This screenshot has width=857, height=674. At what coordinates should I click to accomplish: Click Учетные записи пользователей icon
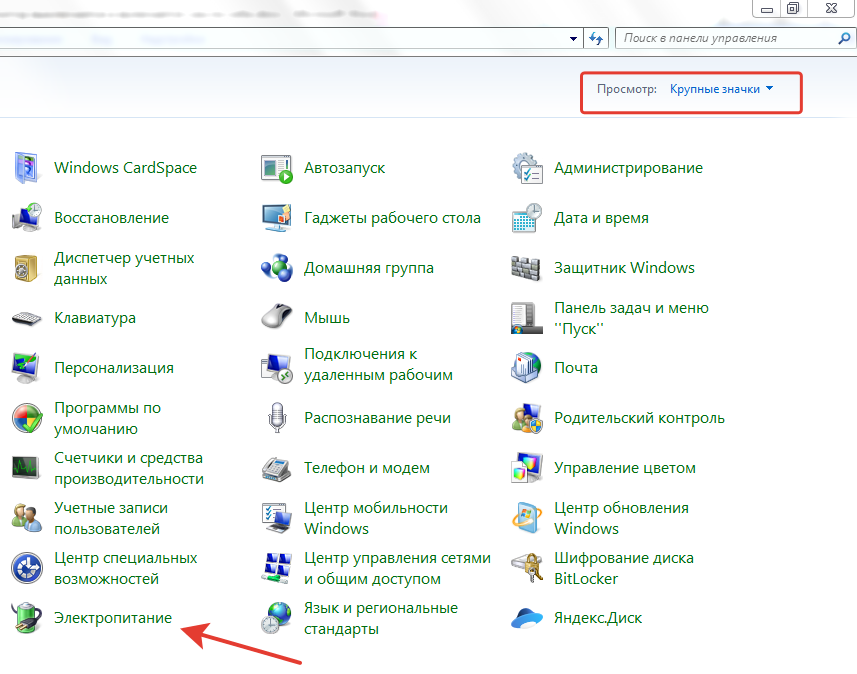coord(26,518)
